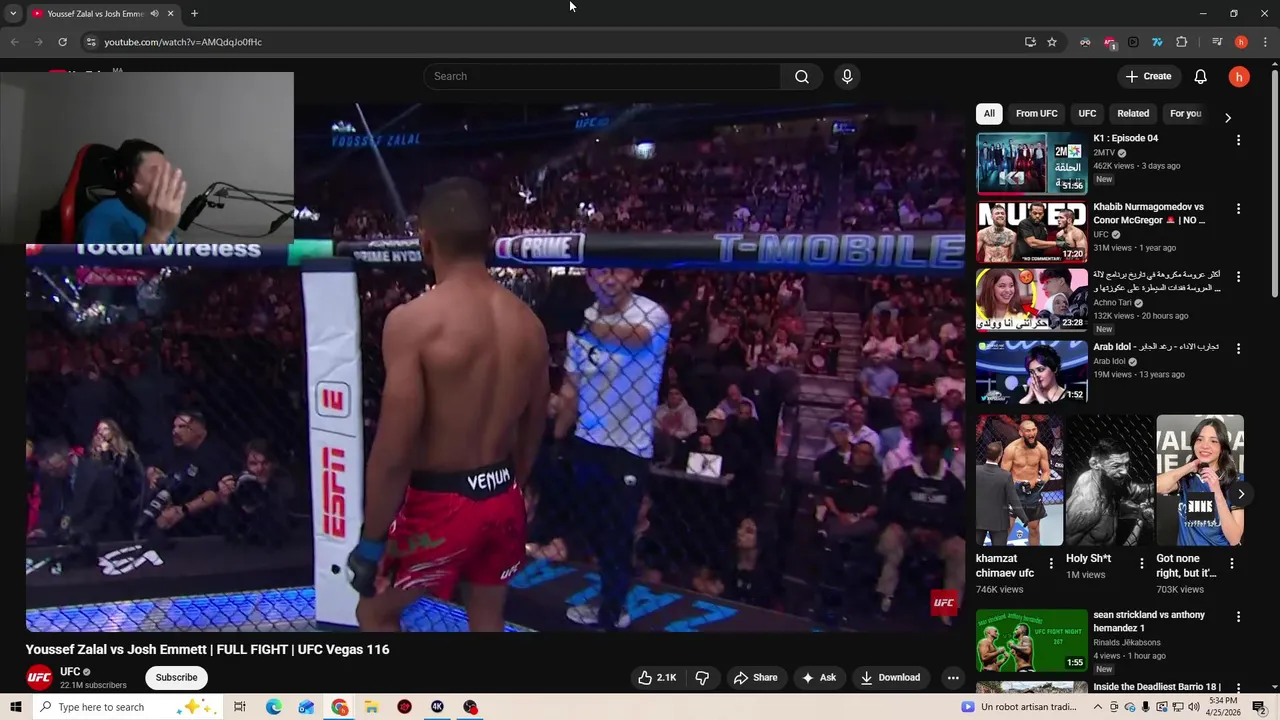
Task: Open YouTube notifications bell
Action: point(1201,77)
